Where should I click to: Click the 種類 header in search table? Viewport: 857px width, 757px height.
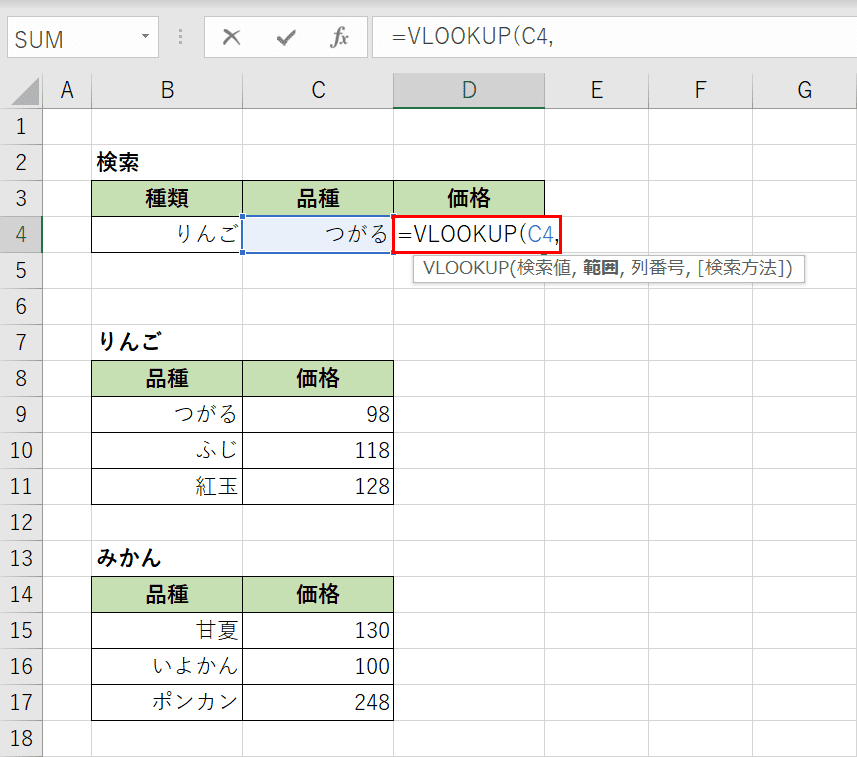(x=167, y=198)
